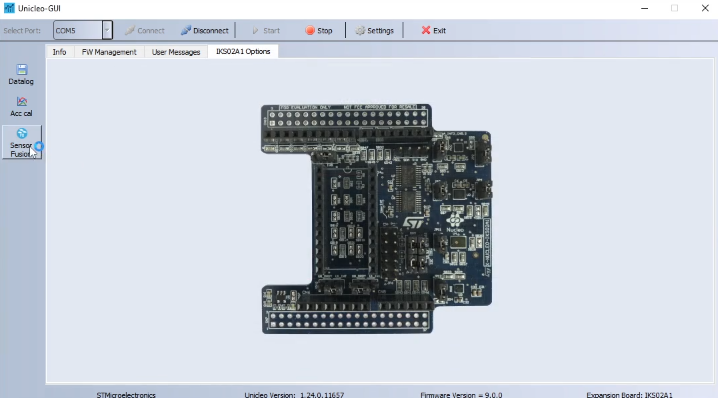Stop the running data acquisition
The image size is (718, 398).
click(319, 31)
